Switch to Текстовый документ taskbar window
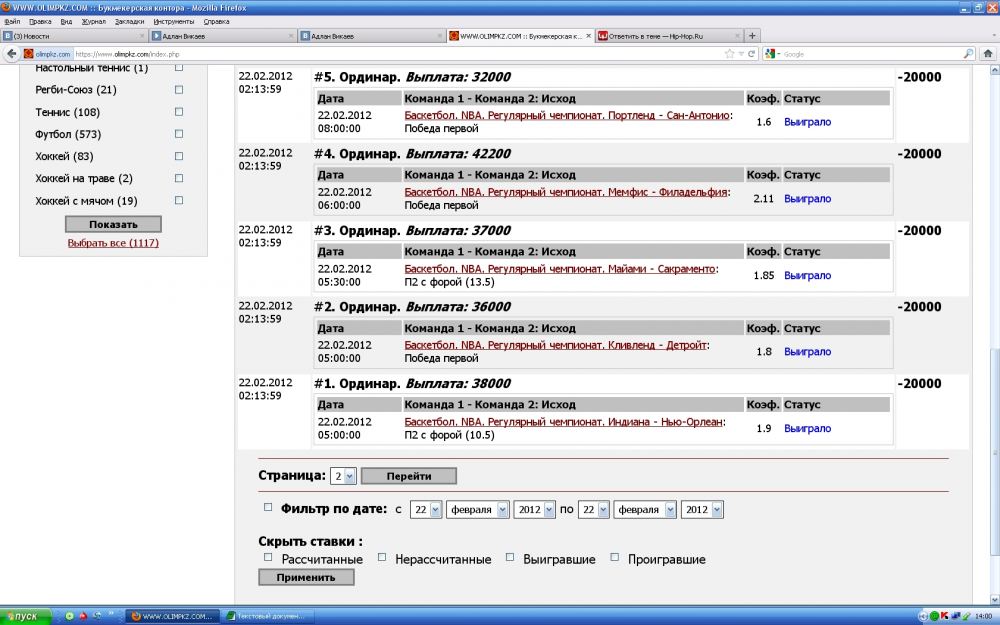This screenshot has width=1000, height=625. tap(265, 616)
